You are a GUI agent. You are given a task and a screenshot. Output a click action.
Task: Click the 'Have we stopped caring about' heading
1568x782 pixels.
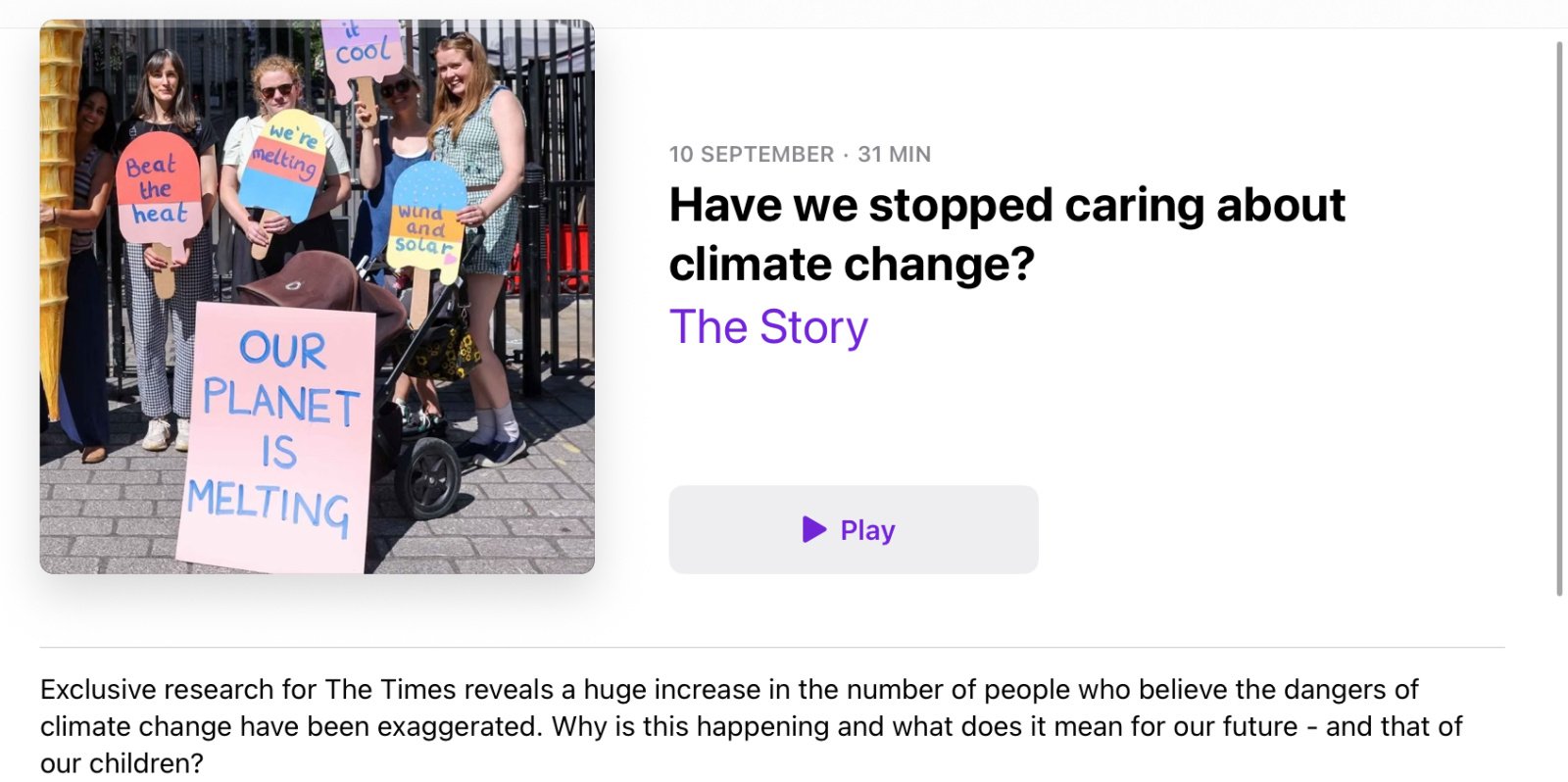pyautogui.click(x=1006, y=206)
